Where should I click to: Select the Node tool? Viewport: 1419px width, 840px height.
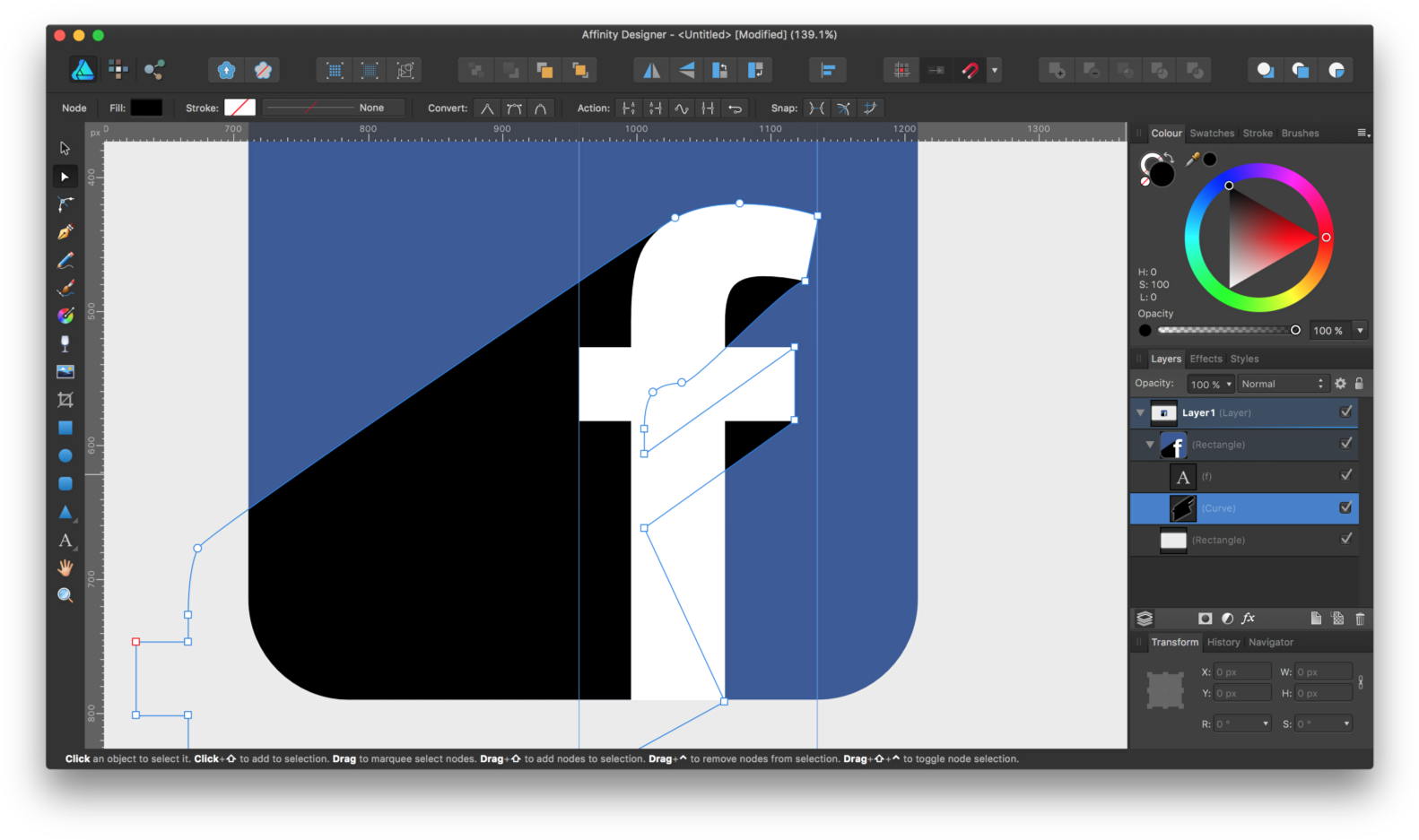65,177
